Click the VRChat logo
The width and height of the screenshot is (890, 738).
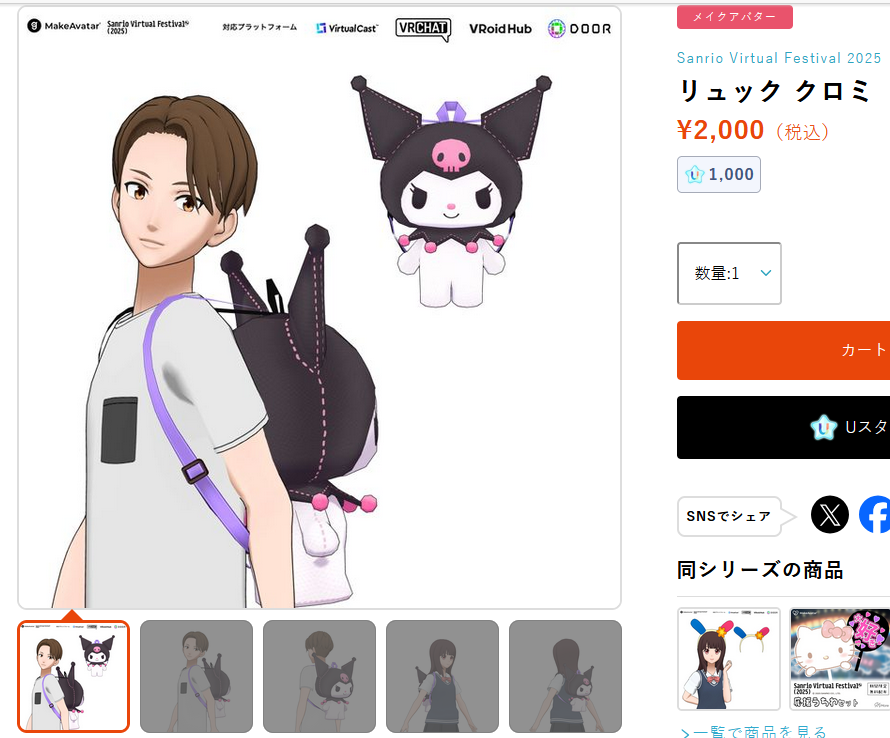pyautogui.click(x=423, y=28)
